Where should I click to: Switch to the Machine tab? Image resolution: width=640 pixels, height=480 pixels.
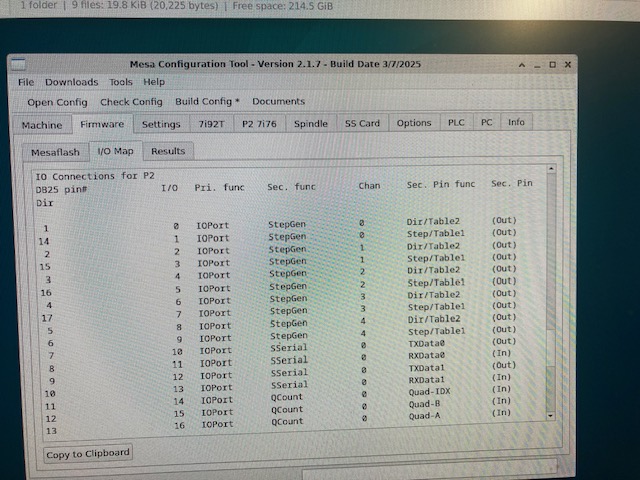point(42,125)
